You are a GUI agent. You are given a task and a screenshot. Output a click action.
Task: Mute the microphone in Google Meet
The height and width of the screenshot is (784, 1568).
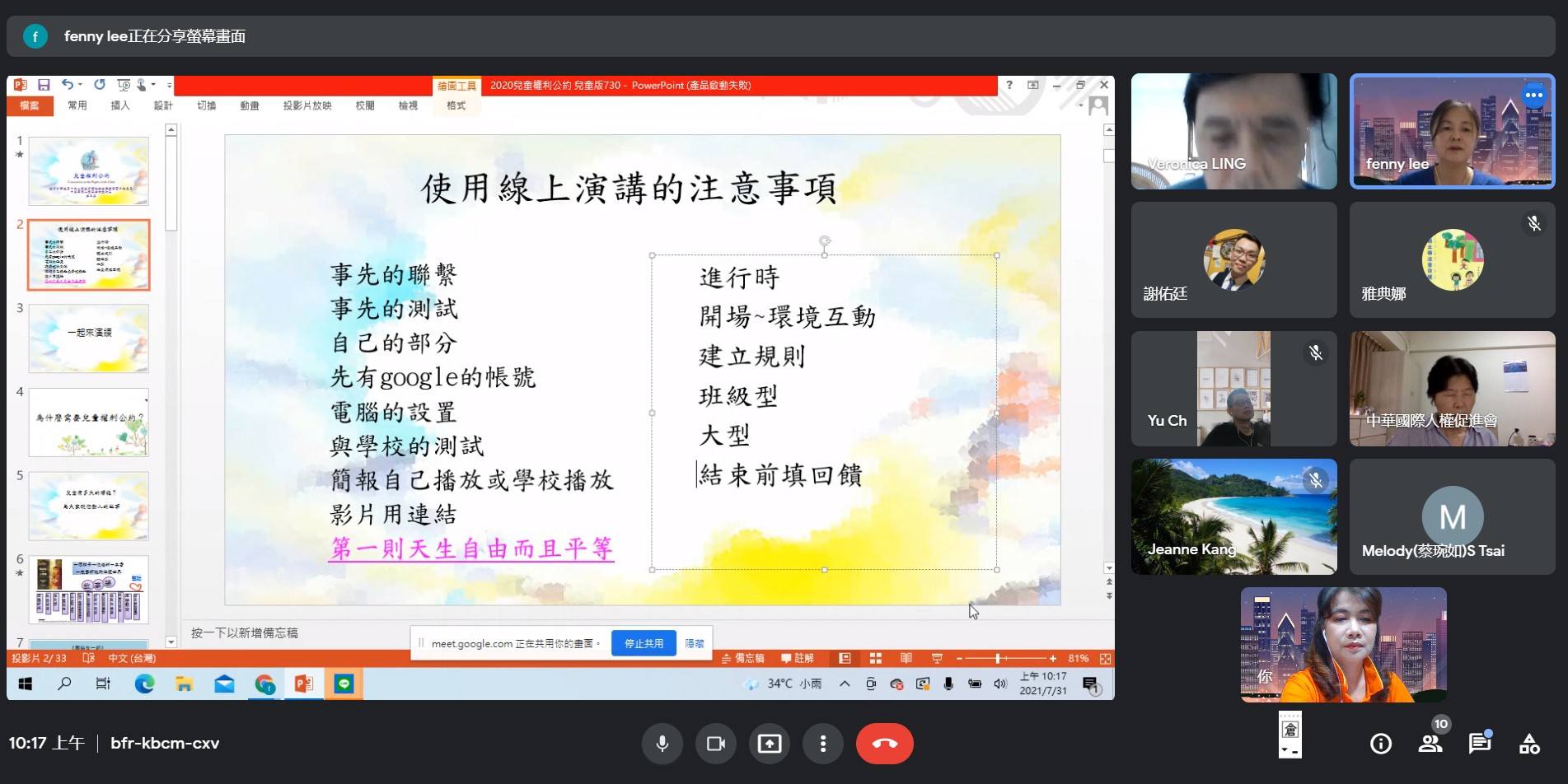662,743
